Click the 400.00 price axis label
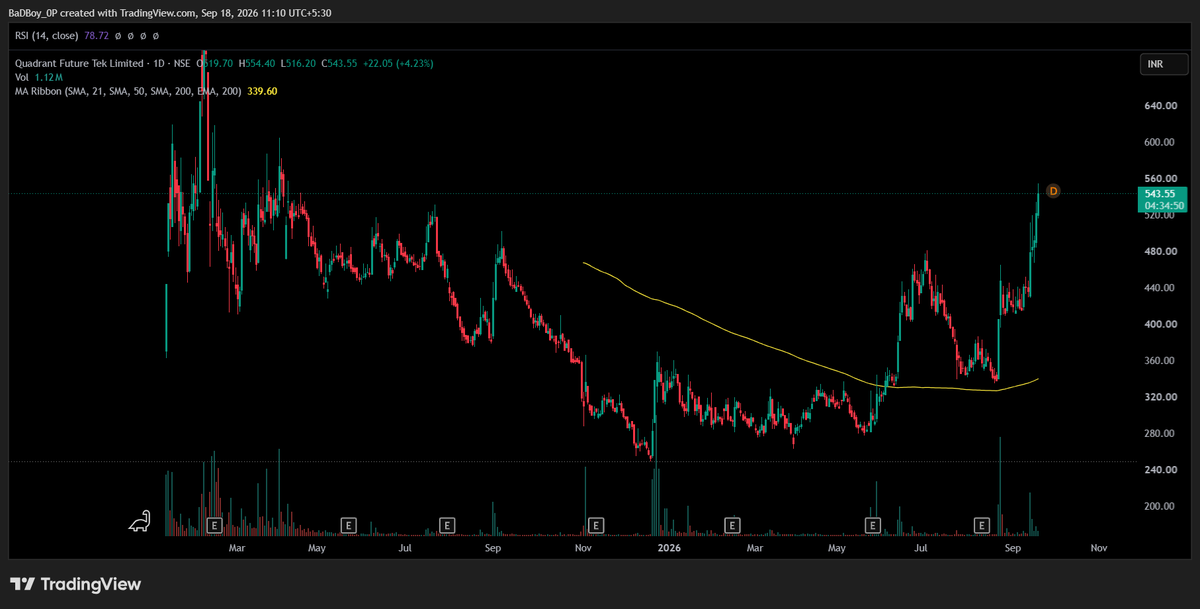Screen dimensions: 1200x609 click(1158, 325)
